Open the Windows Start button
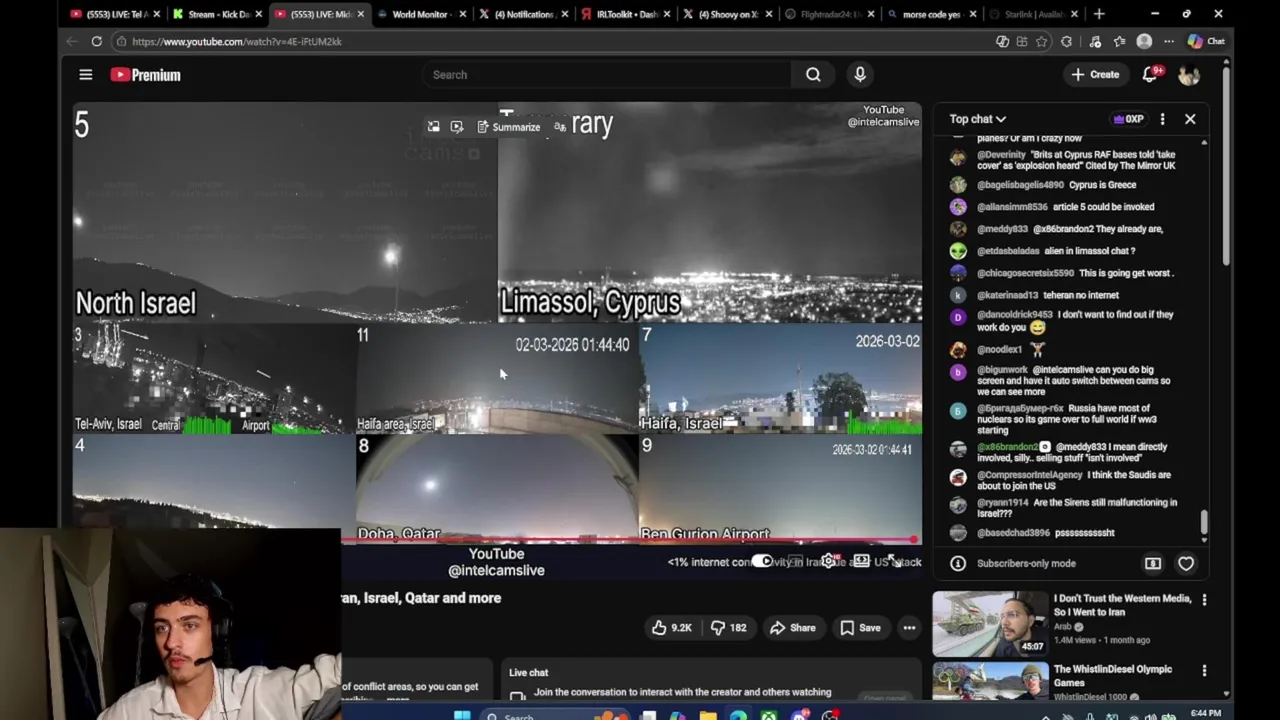Image resolution: width=1280 pixels, height=720 pixels. coord(462,715)
